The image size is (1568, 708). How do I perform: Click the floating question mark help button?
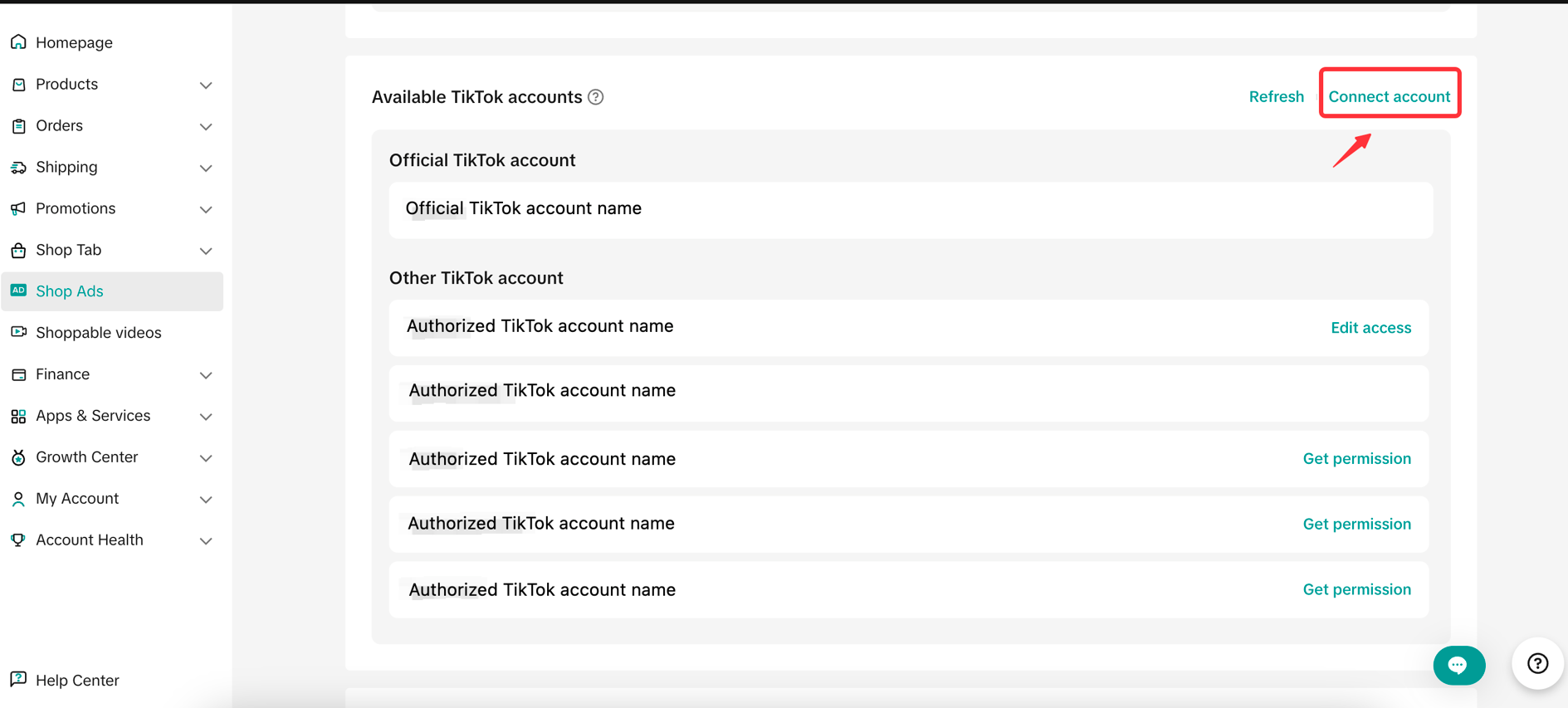[x=1537, y=663]
